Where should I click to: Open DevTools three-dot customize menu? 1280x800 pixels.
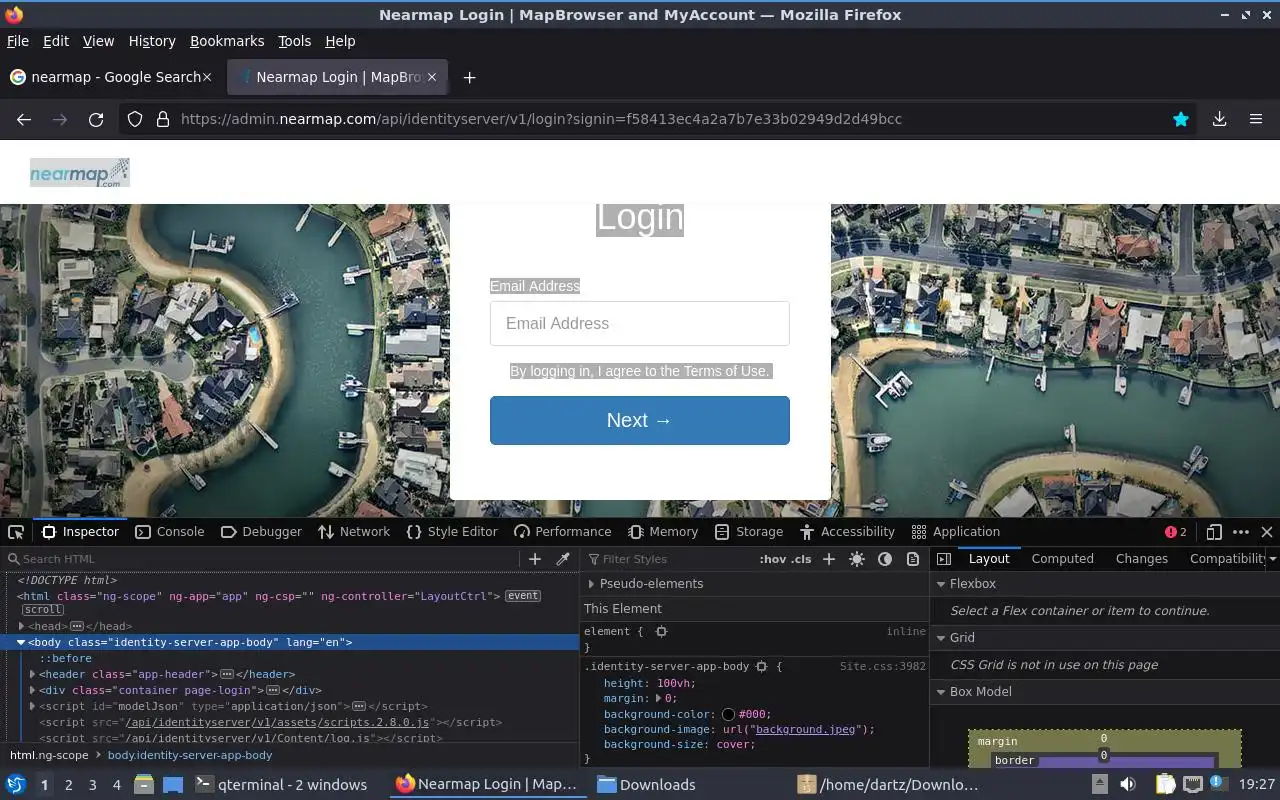[1241, 532]
